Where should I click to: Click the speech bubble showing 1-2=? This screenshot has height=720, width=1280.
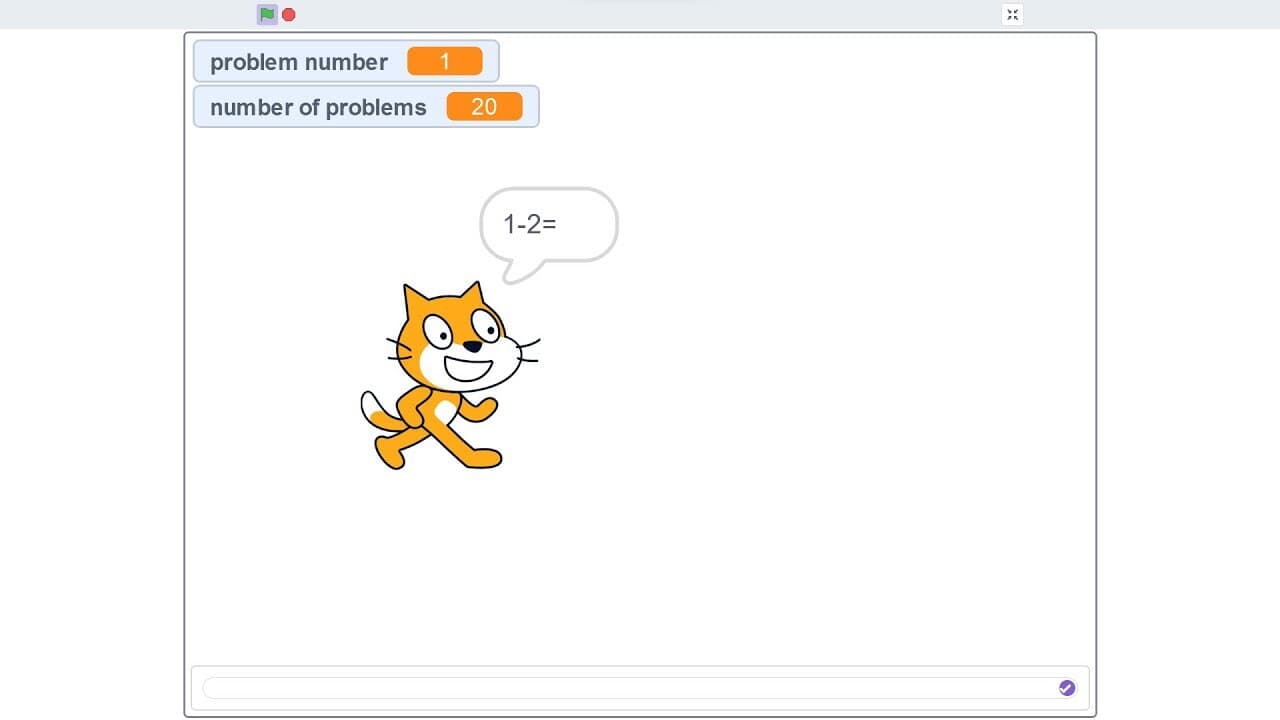point(548,223)
